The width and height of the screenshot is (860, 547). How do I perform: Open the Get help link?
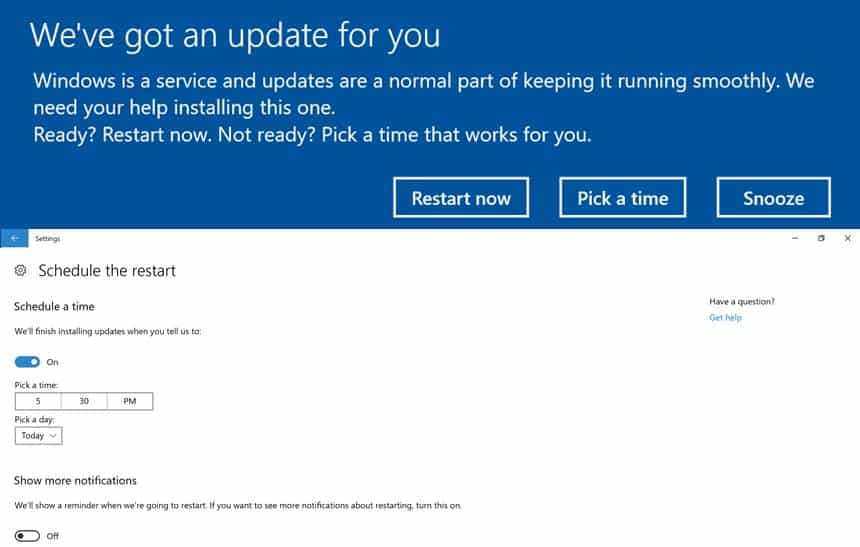(x=725, y=317)
